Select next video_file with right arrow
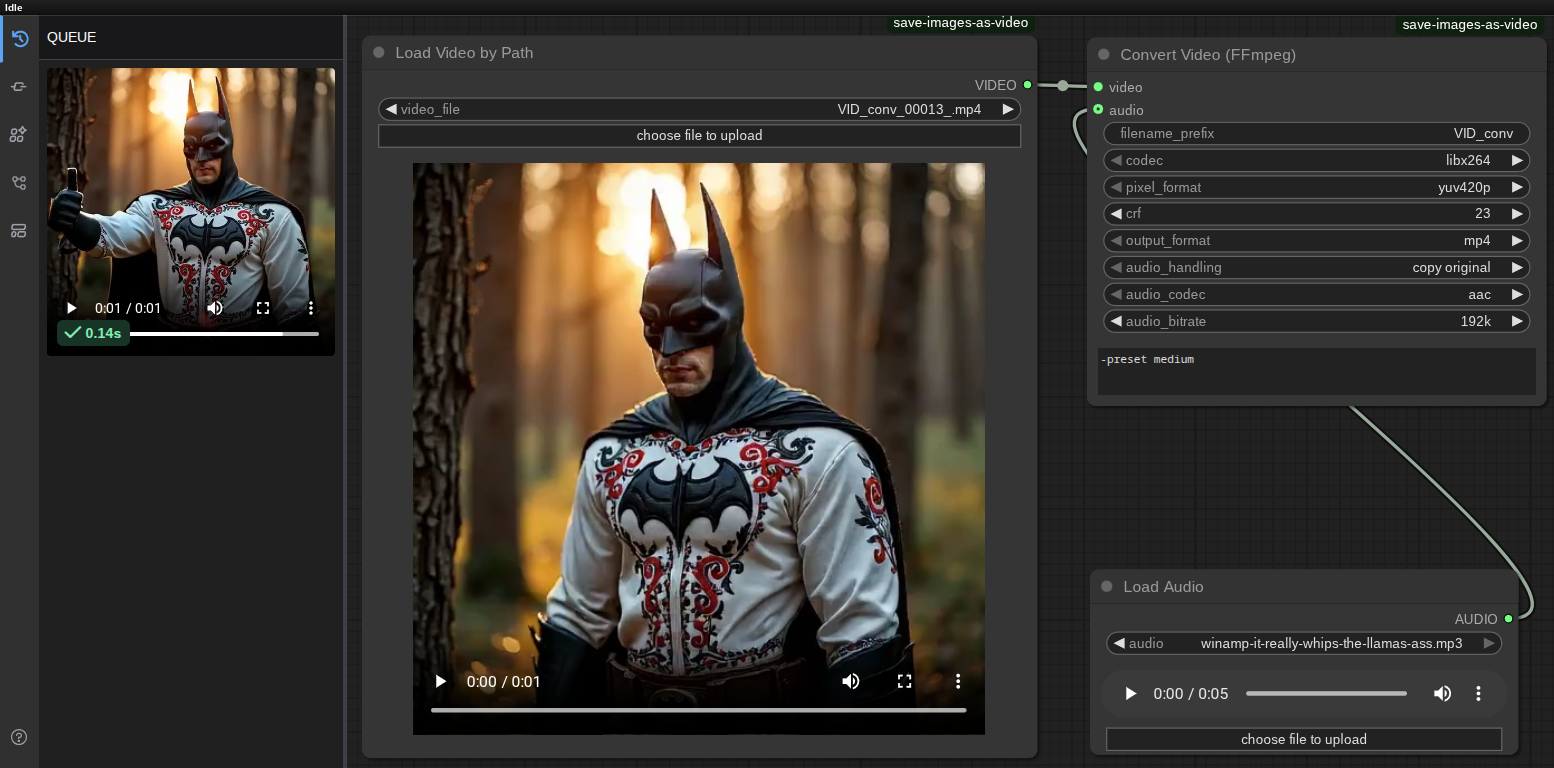This screenshot has width=1554, height=768. tap(1008, 109)
